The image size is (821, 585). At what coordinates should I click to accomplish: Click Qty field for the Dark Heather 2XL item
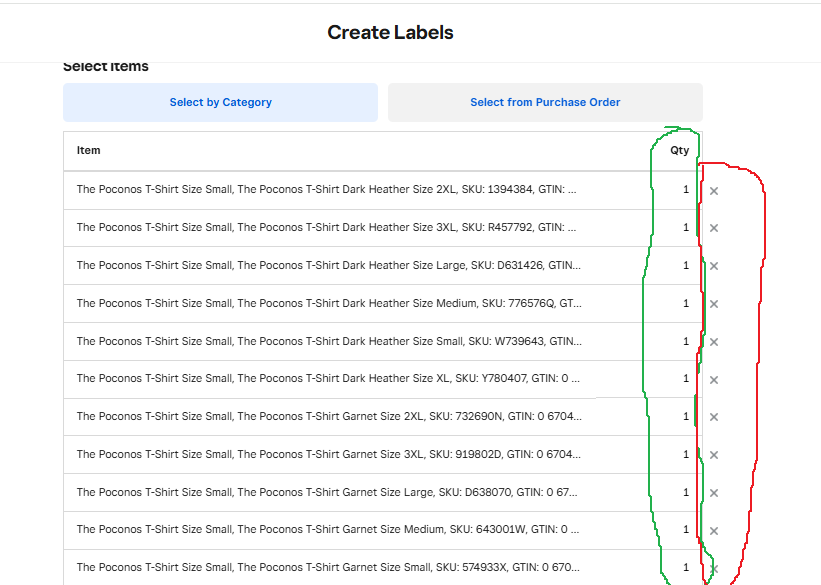[x=685, y=189]
